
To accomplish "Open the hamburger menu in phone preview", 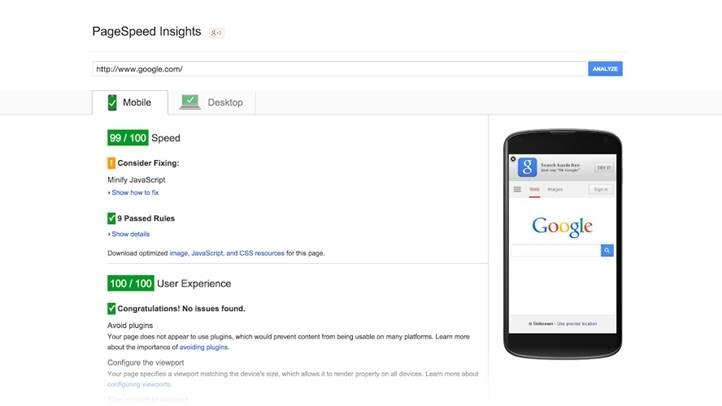I will (517, 189).
